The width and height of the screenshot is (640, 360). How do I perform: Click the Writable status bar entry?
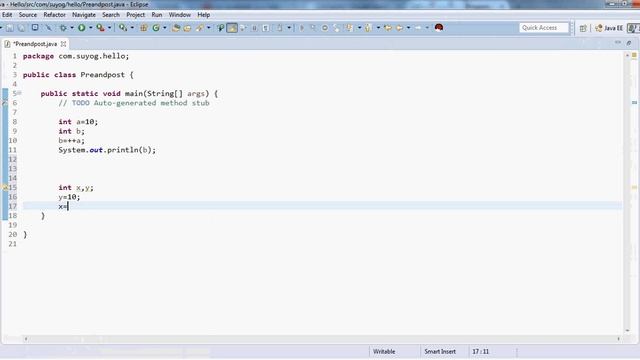(x=384, y=351)
